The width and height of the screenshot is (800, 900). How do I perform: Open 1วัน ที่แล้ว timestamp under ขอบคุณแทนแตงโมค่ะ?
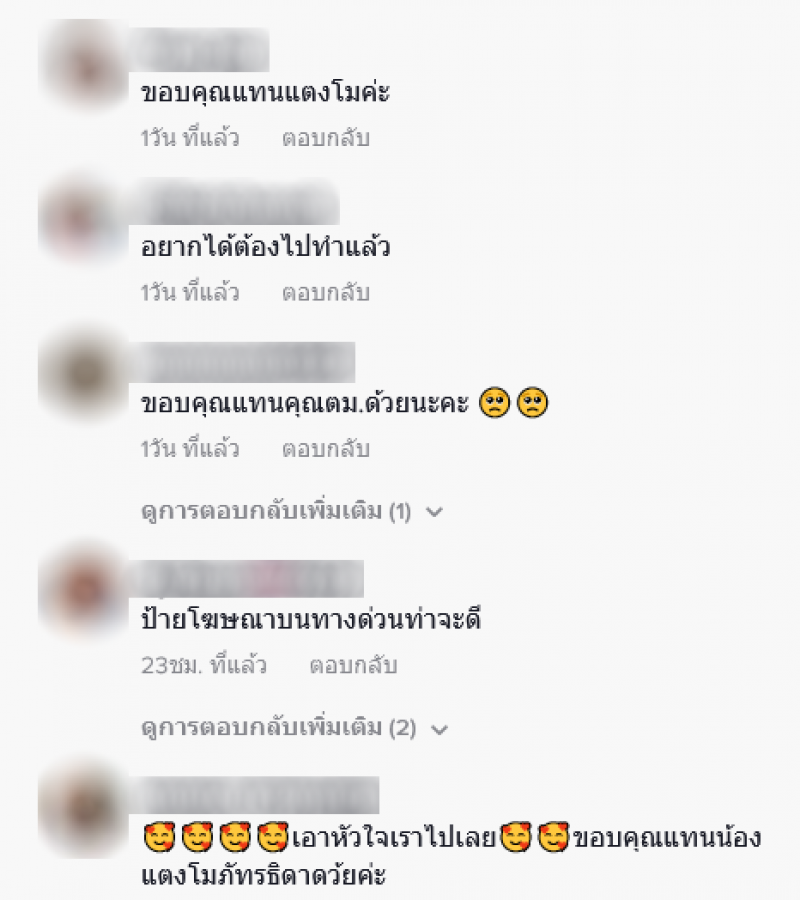tap(190, 138)
